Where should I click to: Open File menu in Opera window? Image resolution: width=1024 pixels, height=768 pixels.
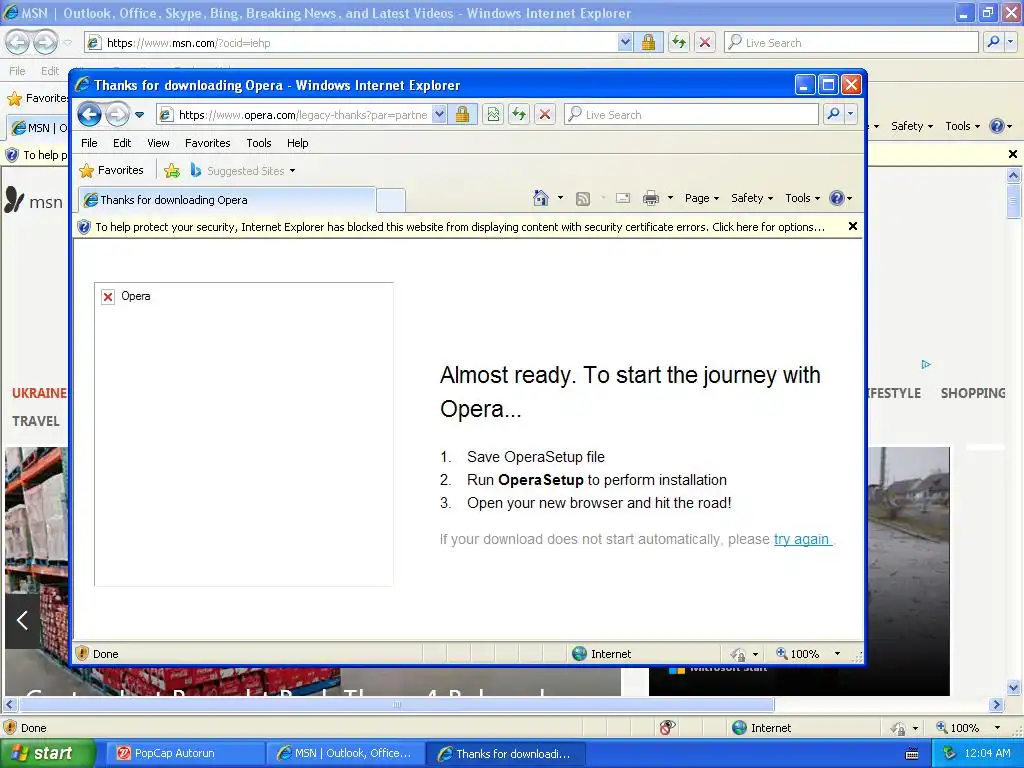(x=89, y=143)
